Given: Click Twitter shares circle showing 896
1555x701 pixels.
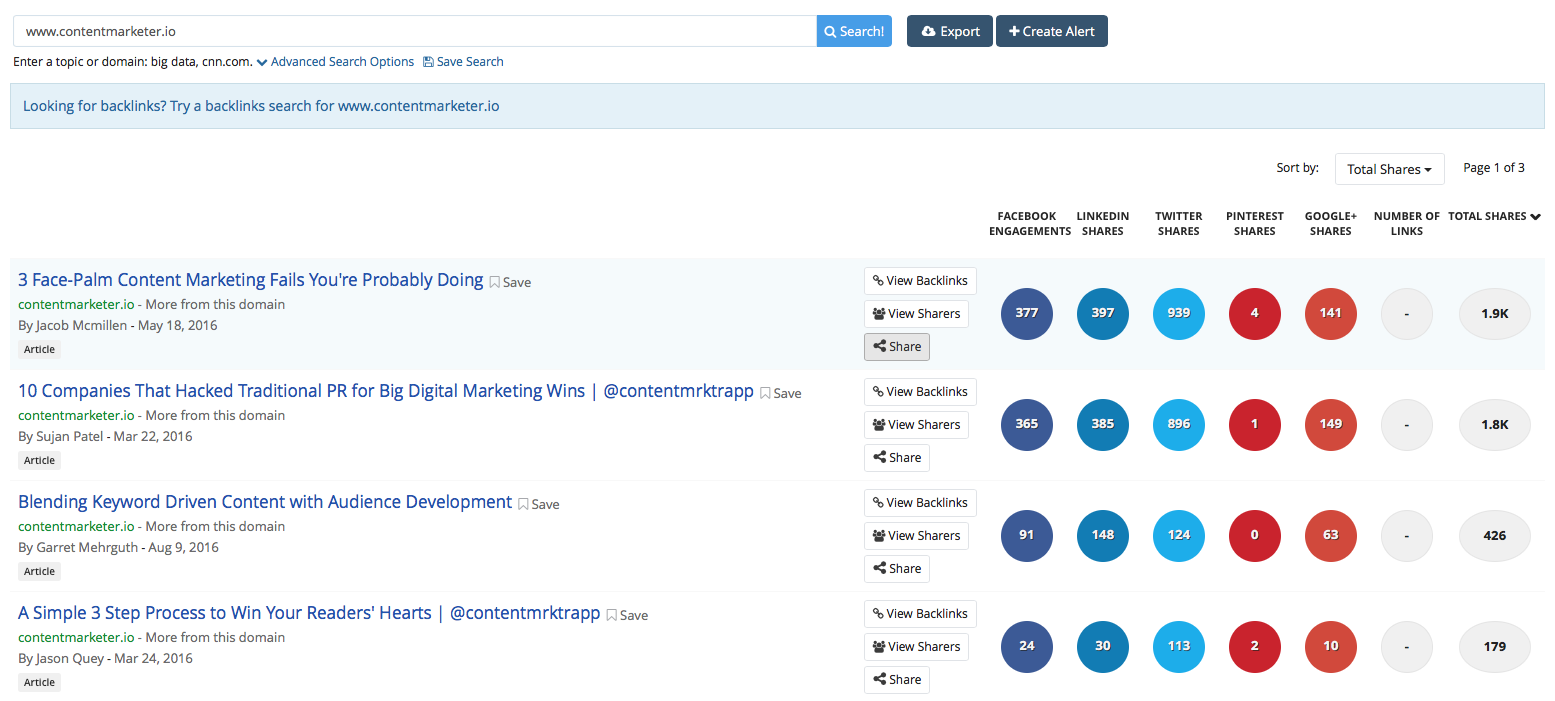Looking at the screenshot, I should [x=1179, y=424].
